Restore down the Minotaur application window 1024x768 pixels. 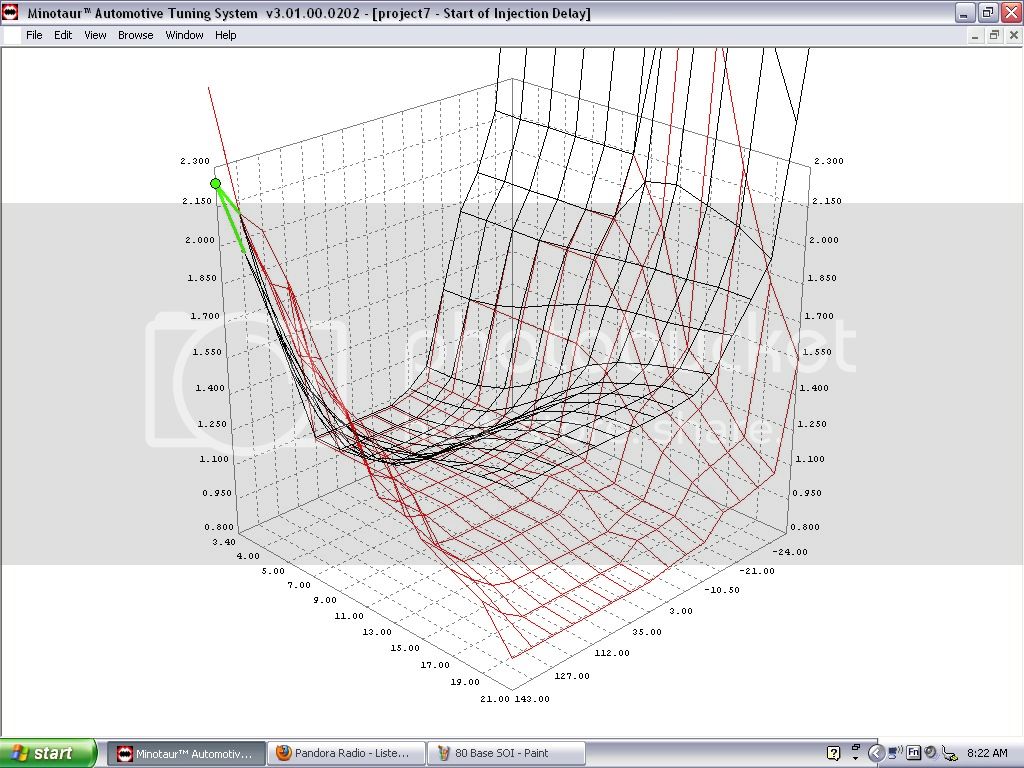987,12
